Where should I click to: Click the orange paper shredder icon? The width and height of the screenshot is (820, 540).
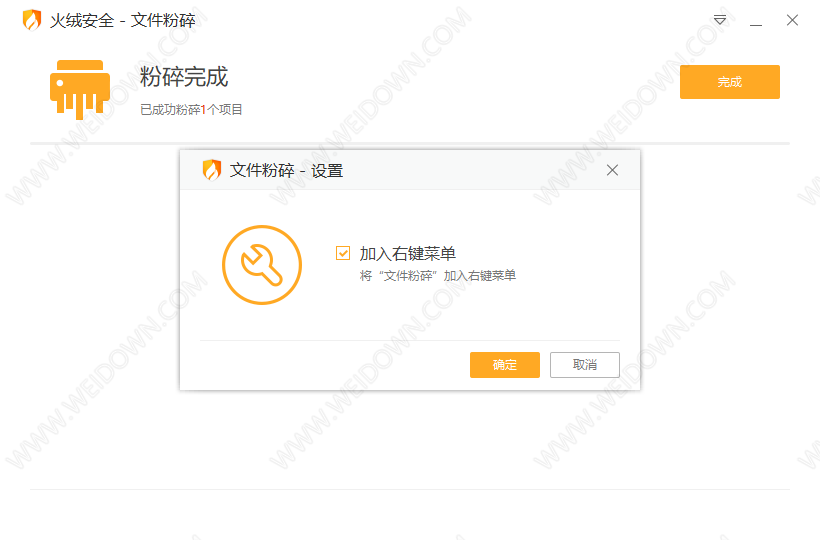click(x=80, y=89)
